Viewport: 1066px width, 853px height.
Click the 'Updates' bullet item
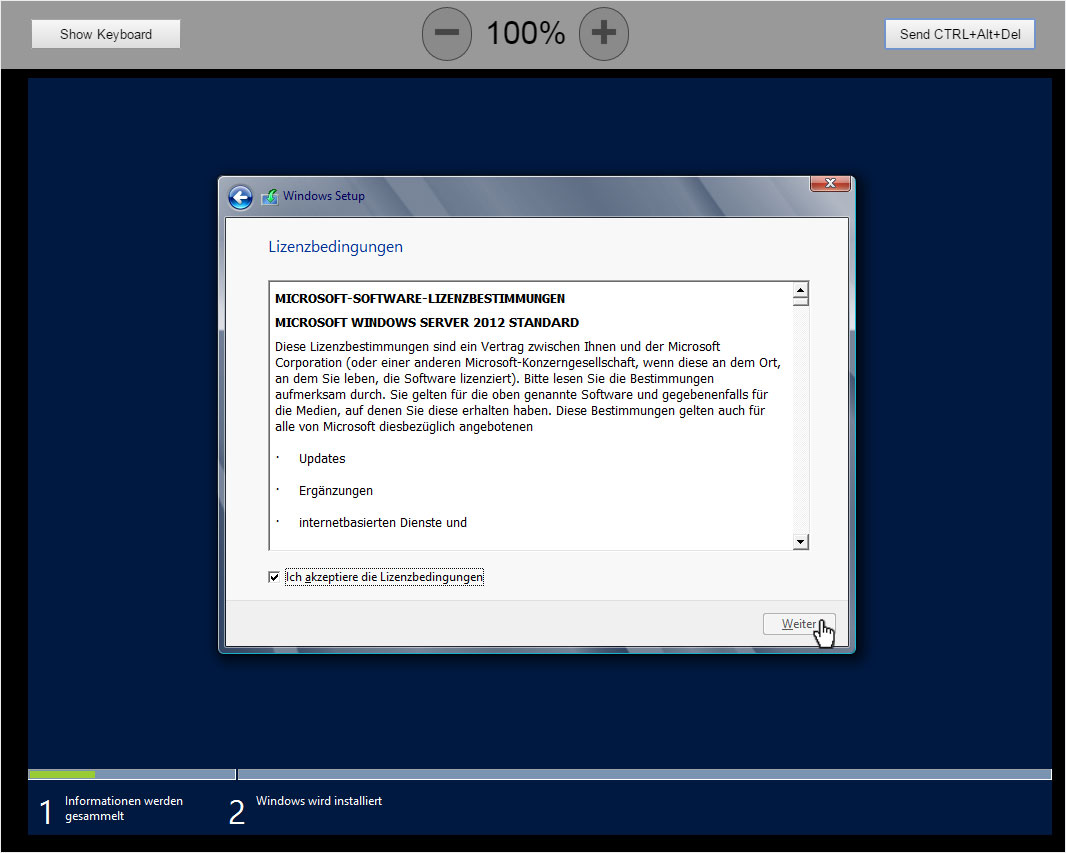[322, 459]
